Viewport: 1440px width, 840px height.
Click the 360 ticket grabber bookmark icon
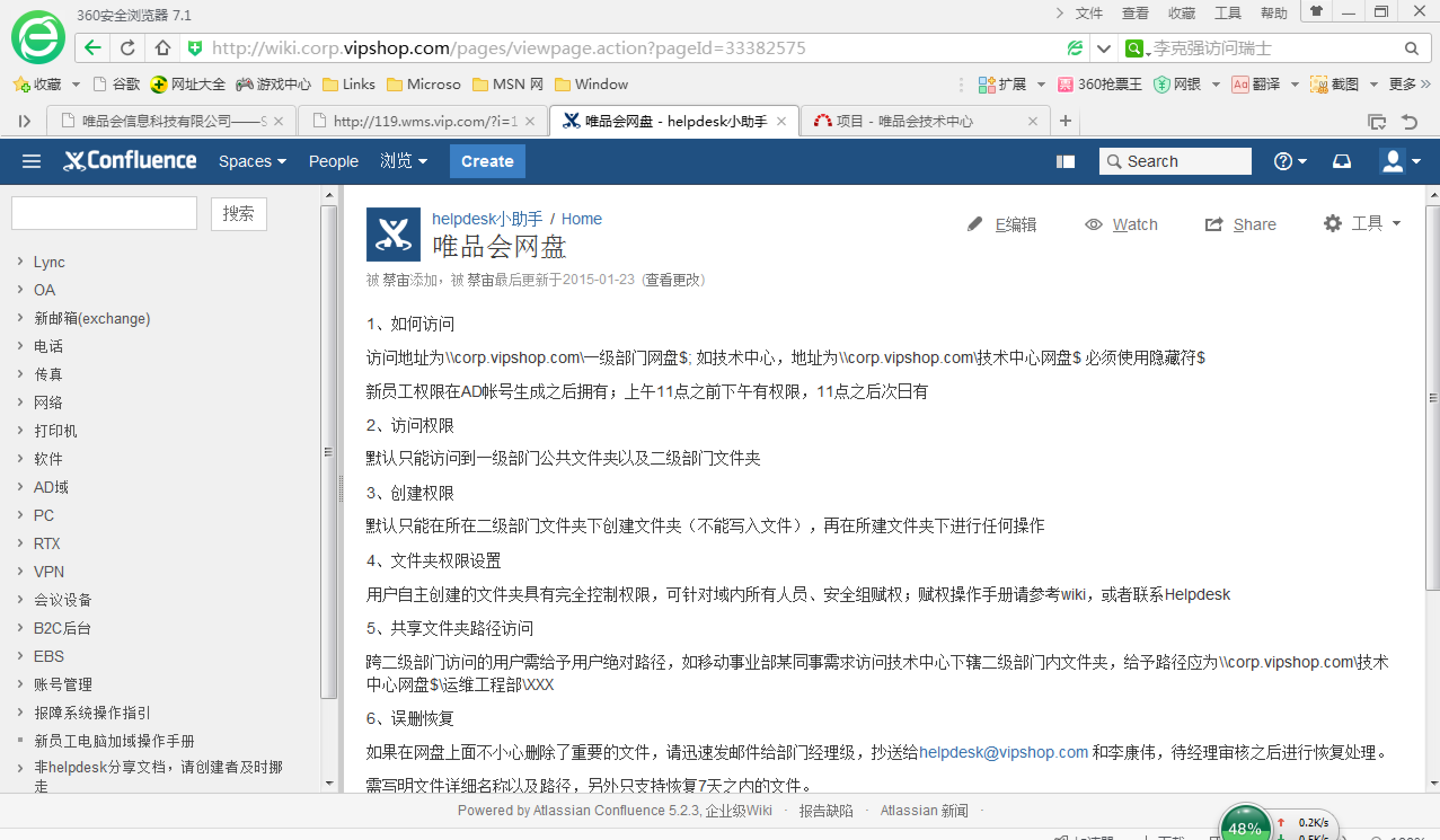(x=1064, y=85)
